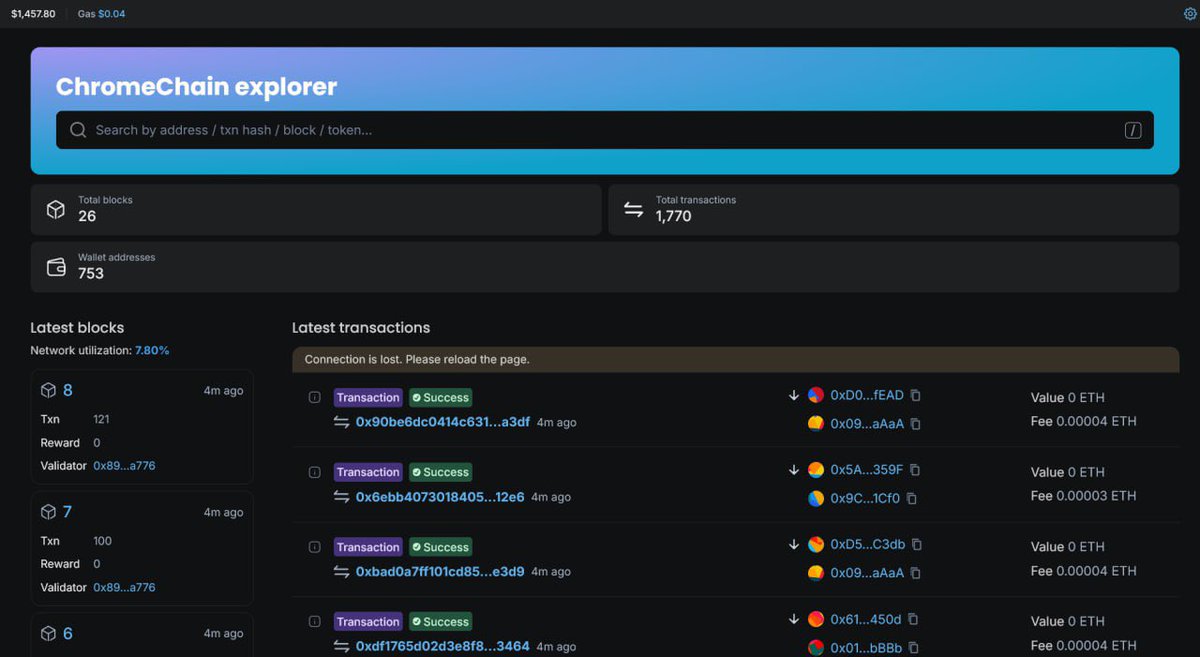The height and width of the screenshot is (657, 1200).
Task: Open validator 0x89...a776 of block 7
Action: point(124,588)
